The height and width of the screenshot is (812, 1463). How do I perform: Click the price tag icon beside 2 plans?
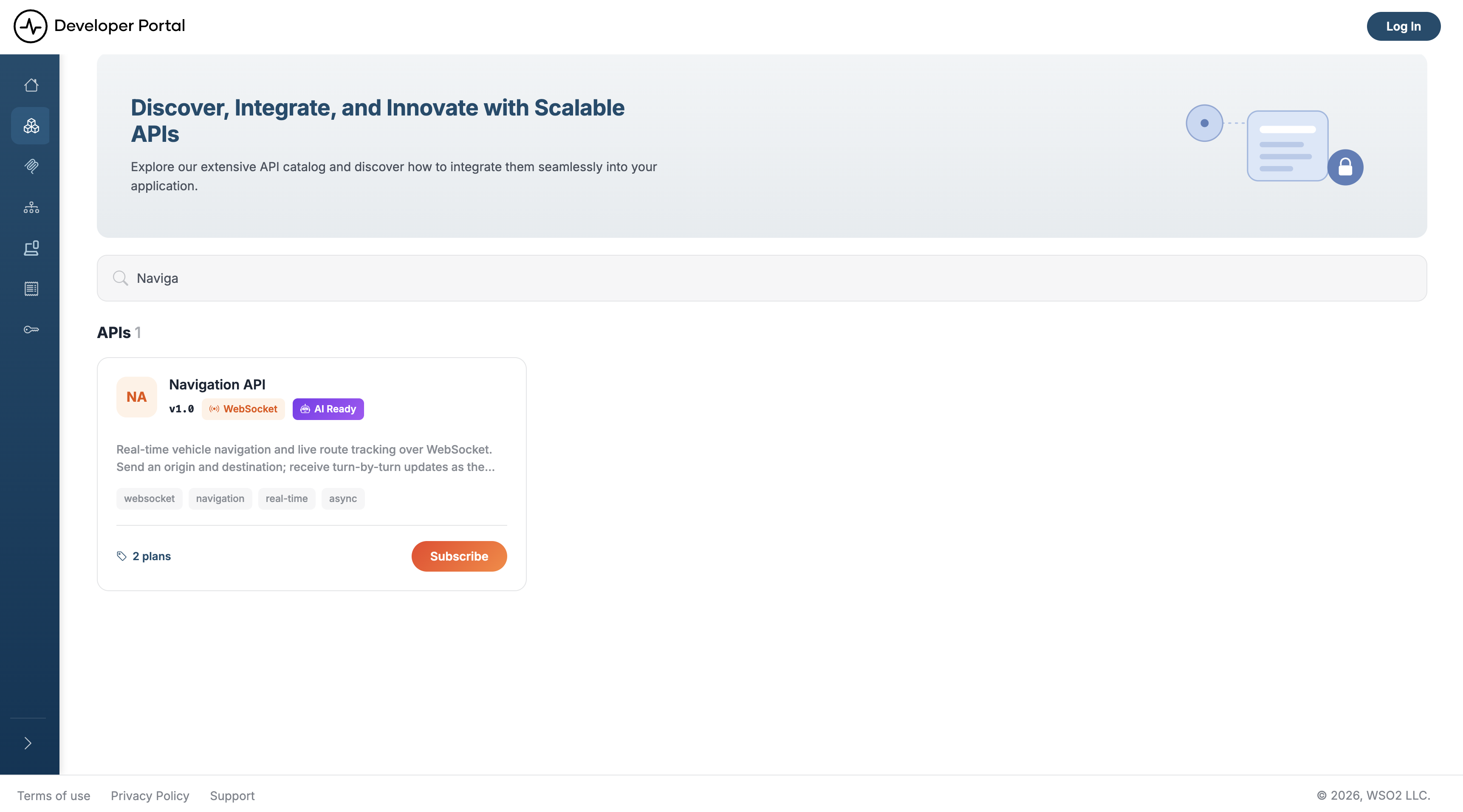(x=121, y=556)
